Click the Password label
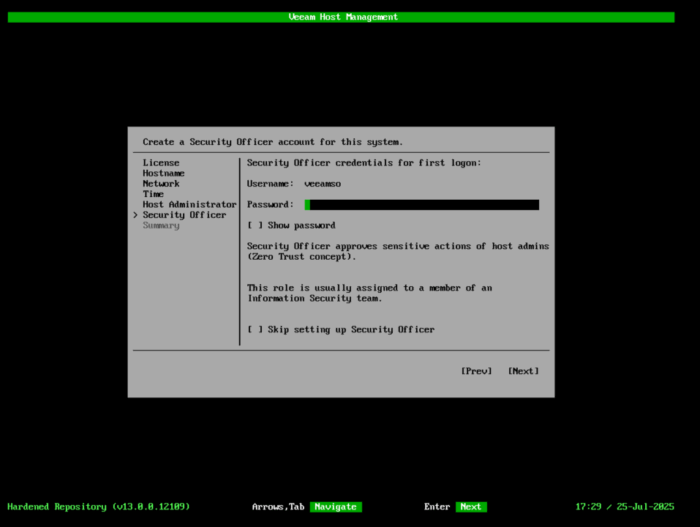This screenshot has height=527, width=700. point(270,205)
